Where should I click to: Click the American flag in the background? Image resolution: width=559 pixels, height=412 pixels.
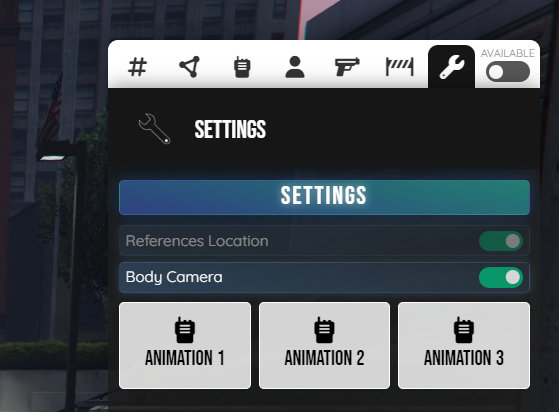pyautogui.click(x=50, y=111)
